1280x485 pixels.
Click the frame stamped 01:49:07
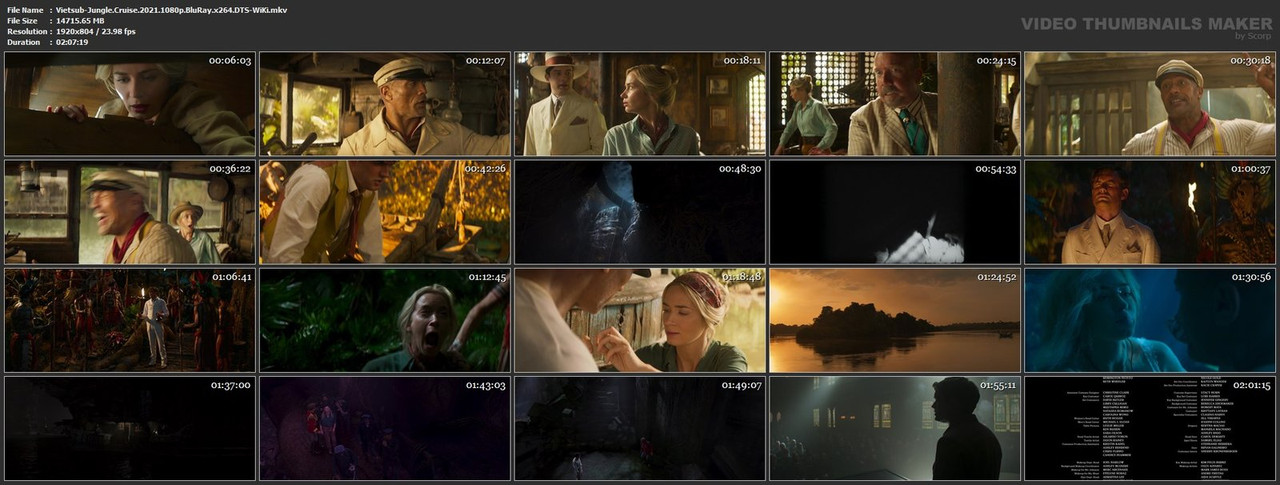(x=640, y=428)
